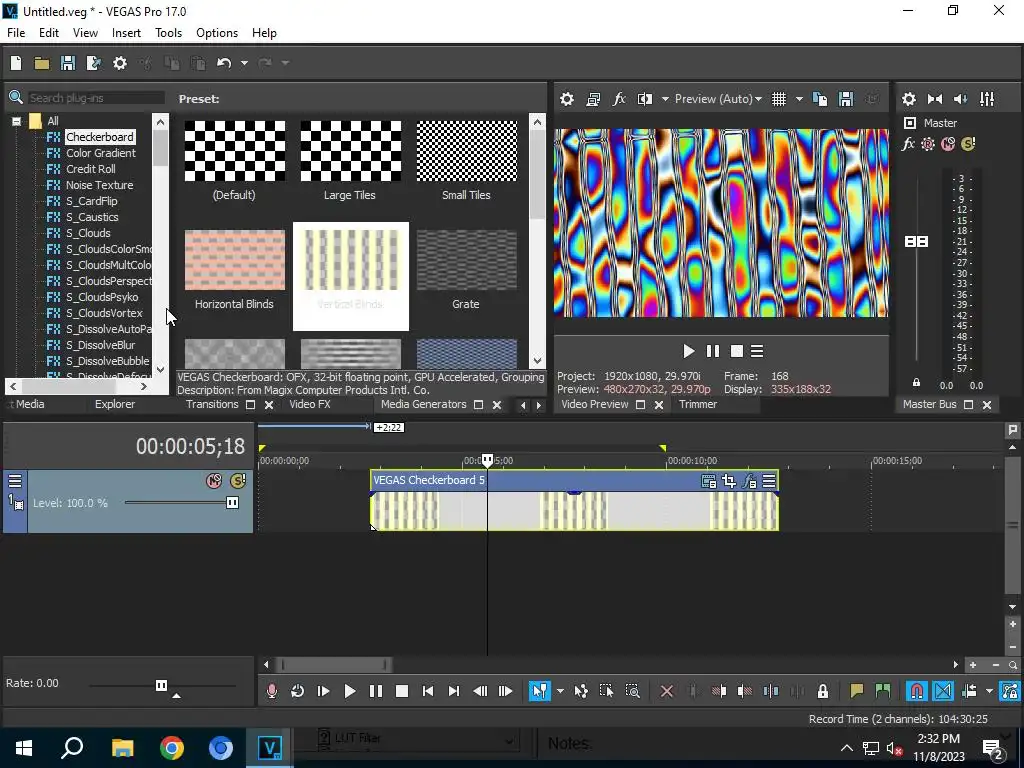Select Color Gradient generator
The width and height of the screenshot is (1024, 768).
[x=101, y=153]
